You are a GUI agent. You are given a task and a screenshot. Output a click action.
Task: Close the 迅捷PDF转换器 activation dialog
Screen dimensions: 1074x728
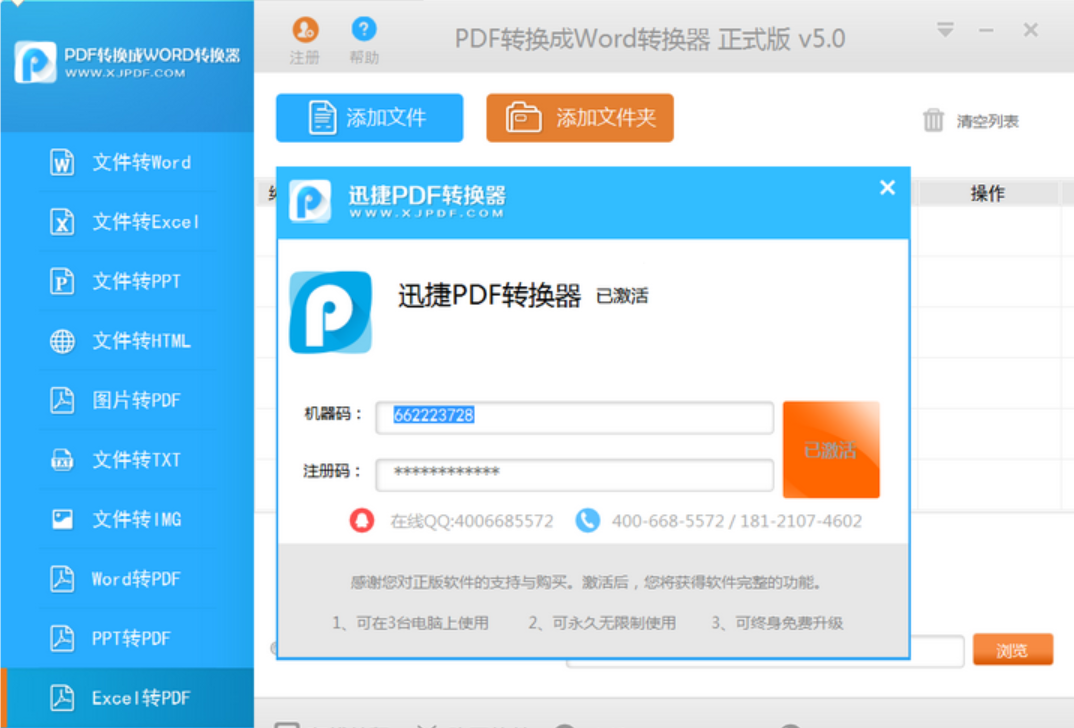(887, 188)
